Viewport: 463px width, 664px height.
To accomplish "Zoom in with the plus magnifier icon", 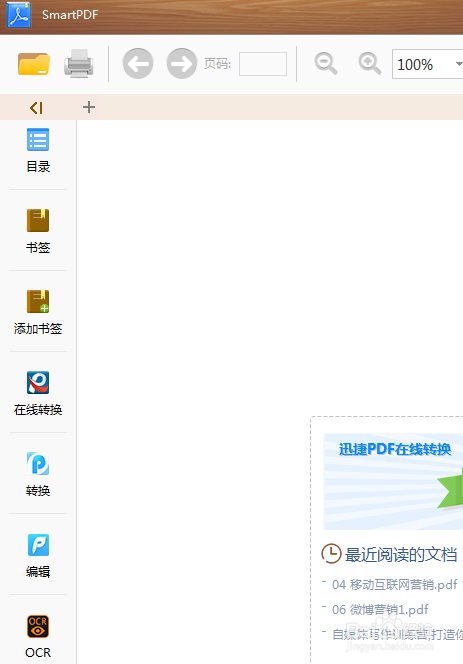I will [x=370, y=64].
